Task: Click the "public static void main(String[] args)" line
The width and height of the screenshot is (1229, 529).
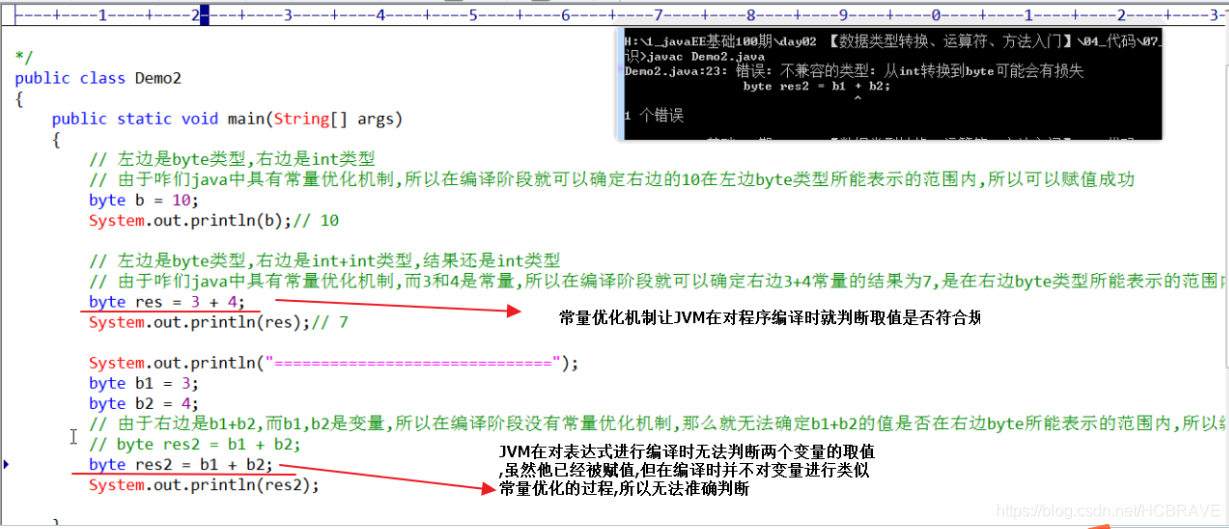Action: pyautogui.click(x=226, y=119)
